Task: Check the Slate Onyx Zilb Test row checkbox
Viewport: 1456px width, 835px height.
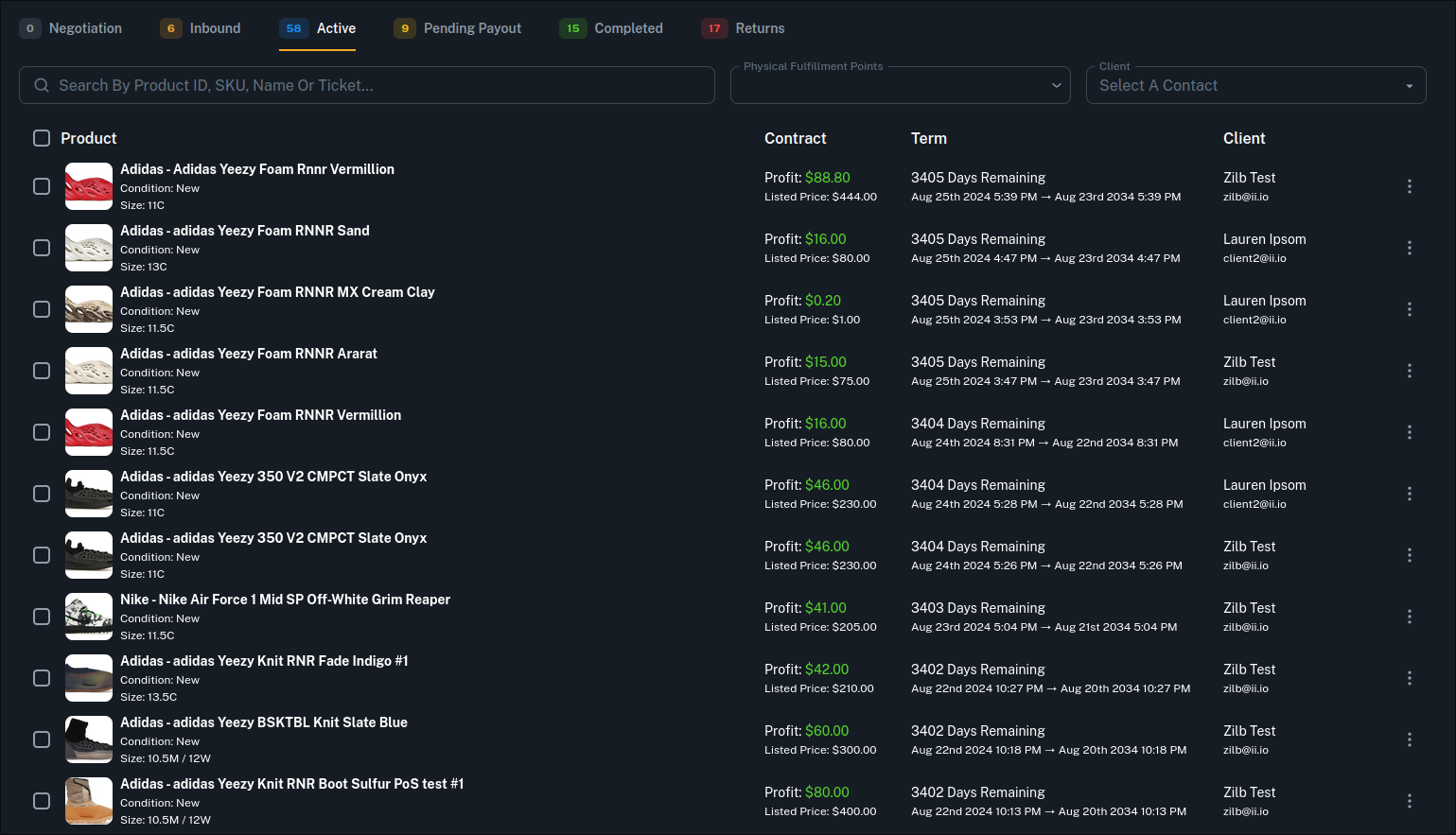Action: [42, 555]
